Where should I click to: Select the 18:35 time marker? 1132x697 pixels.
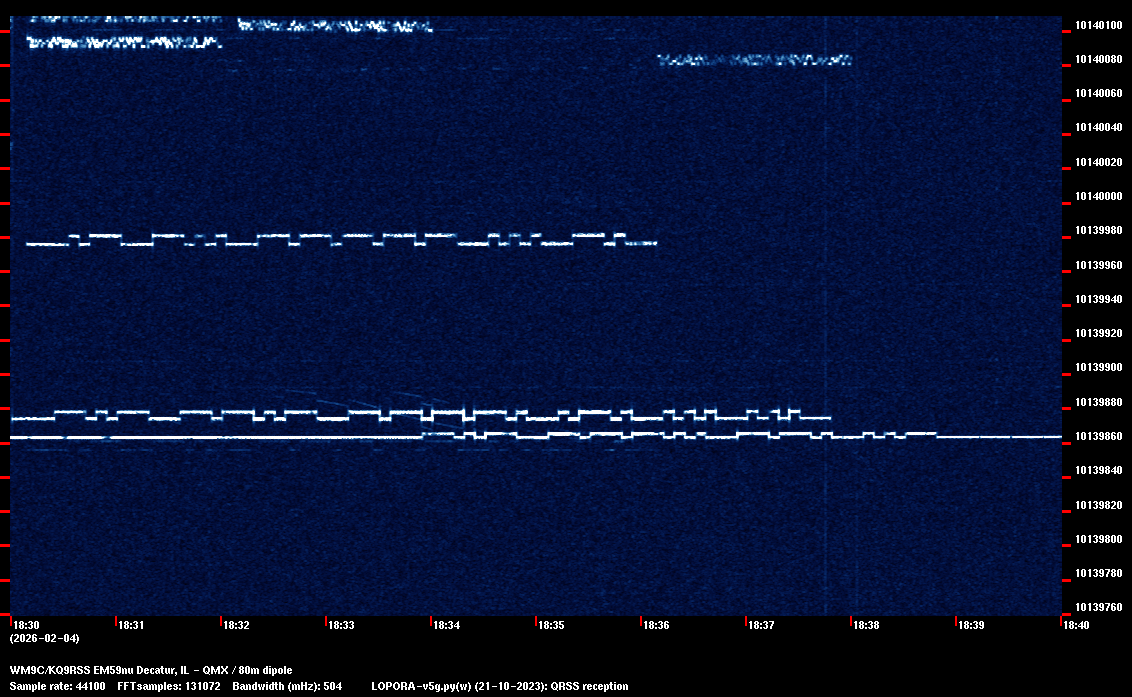click(551, 625)
